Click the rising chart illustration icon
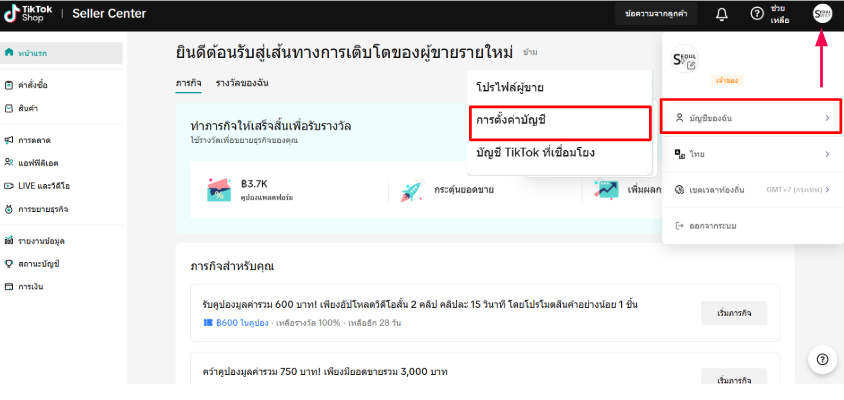The image size is (844, 400). [x=606, y=190]
